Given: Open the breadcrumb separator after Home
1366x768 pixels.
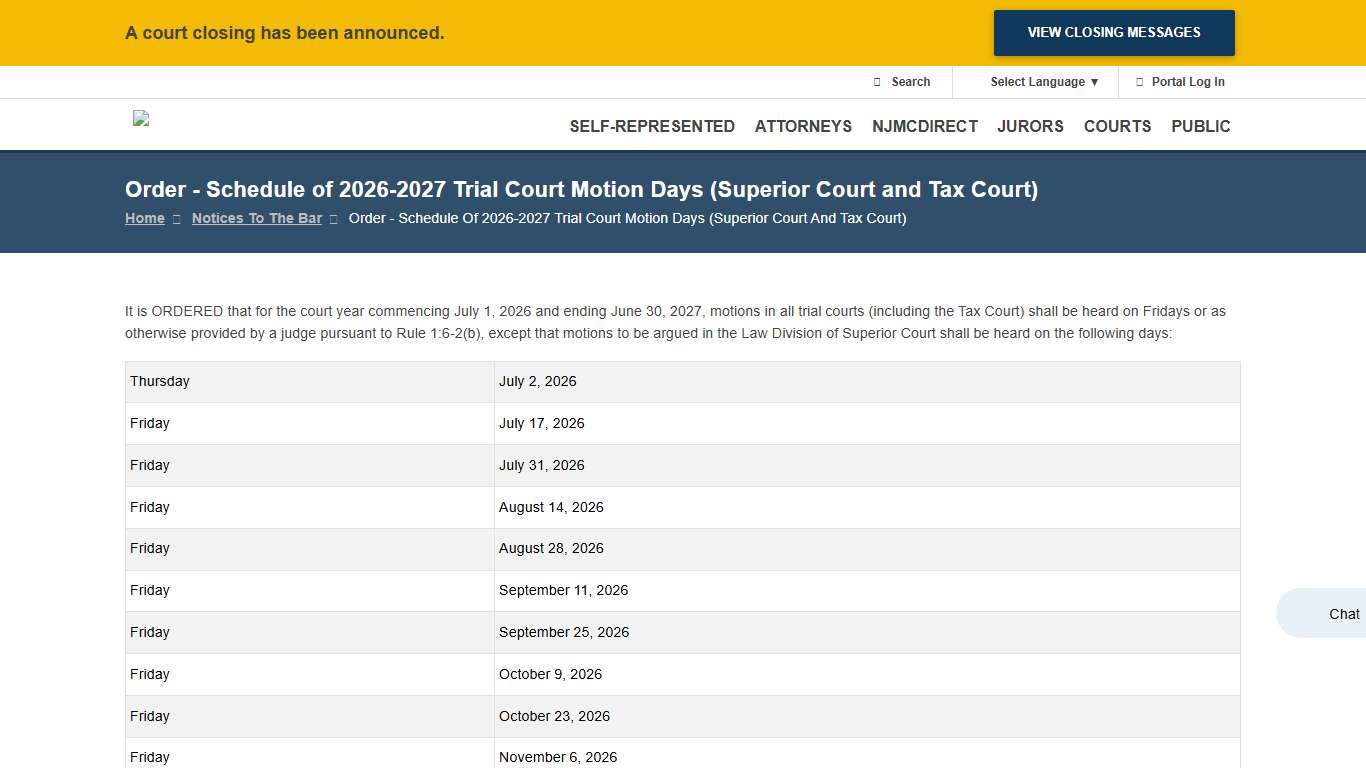Looking at the screenshot, I should [175, 218].
